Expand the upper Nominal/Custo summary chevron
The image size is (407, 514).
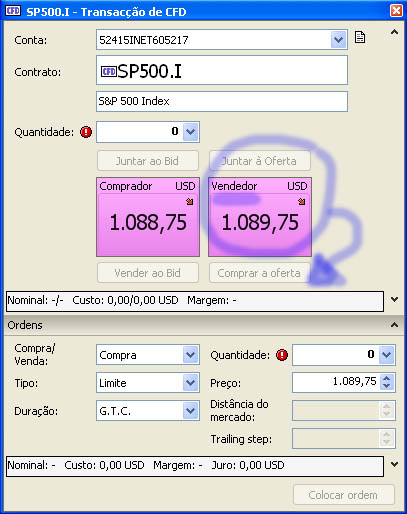pyautogui.click(x=394, y=299)
